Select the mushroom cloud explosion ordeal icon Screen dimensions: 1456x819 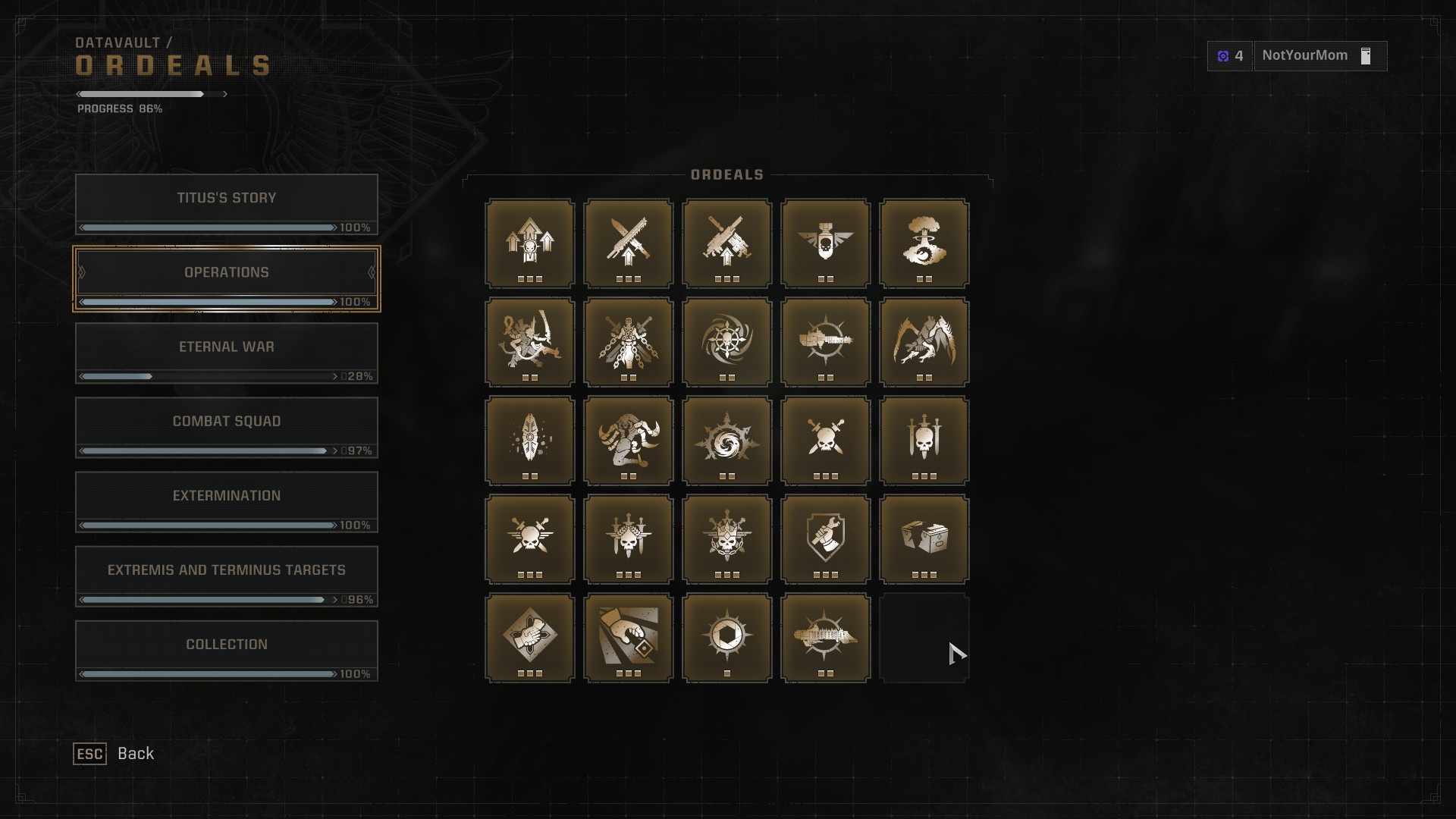point(924,243)
